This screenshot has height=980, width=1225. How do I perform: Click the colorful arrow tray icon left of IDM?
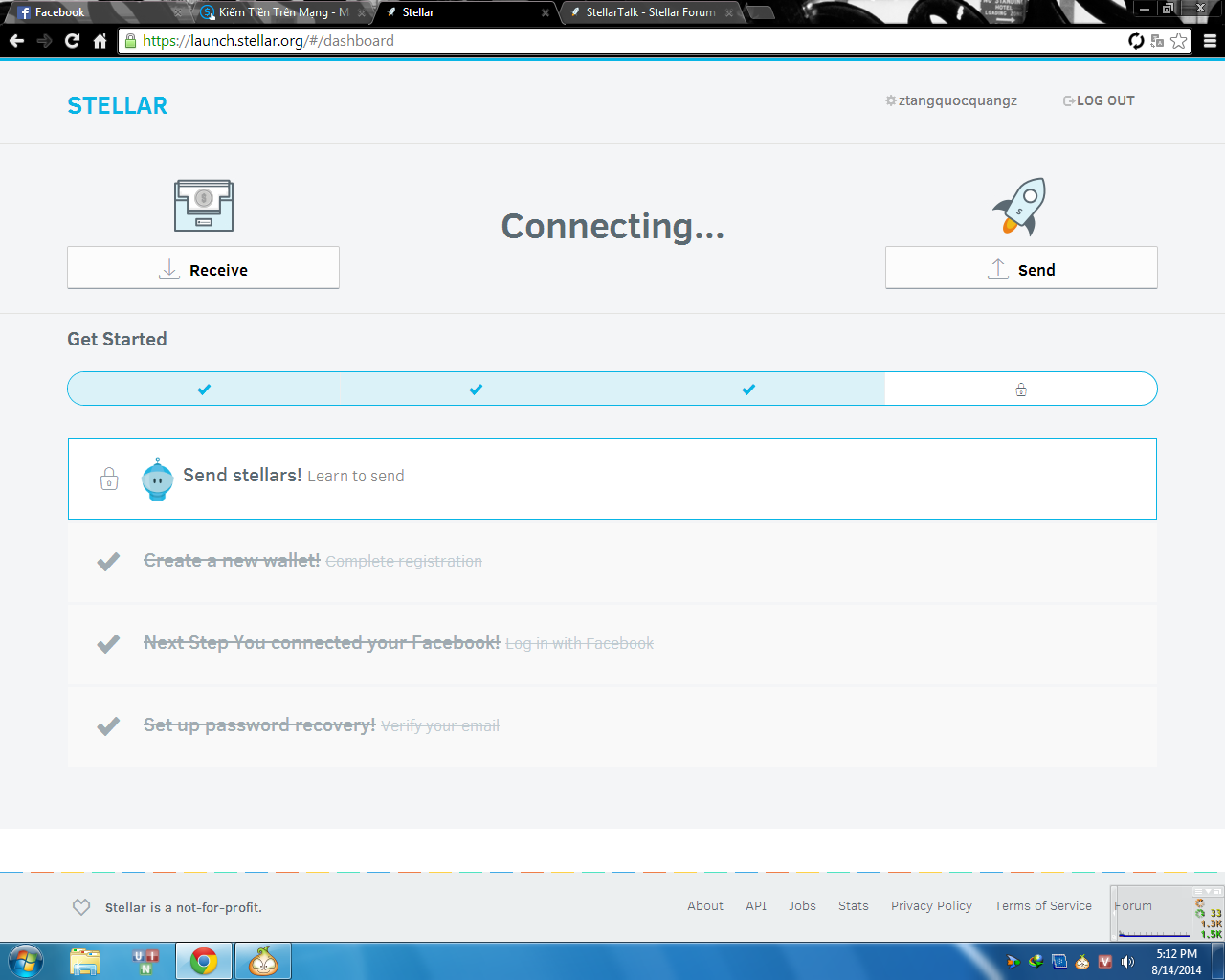tap(1013, 962)
